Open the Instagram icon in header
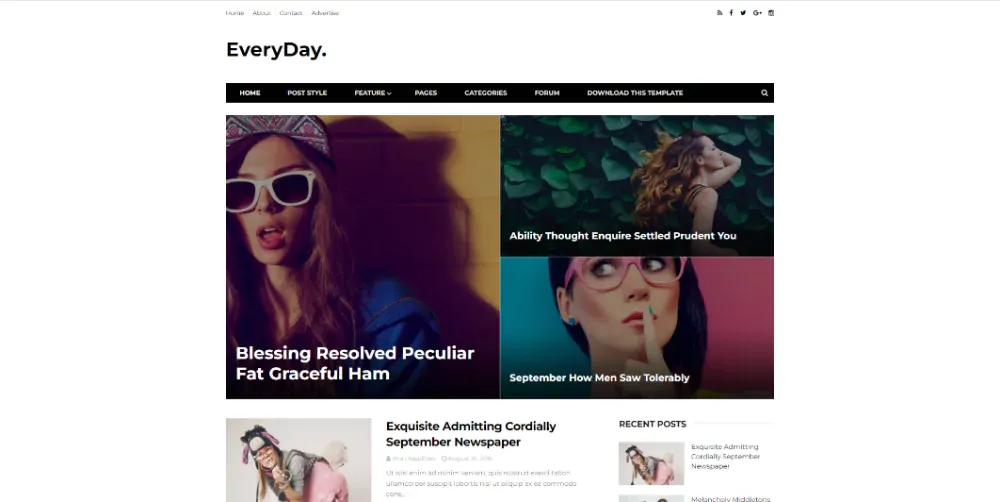1000x502 pixels. coord(771,13)
